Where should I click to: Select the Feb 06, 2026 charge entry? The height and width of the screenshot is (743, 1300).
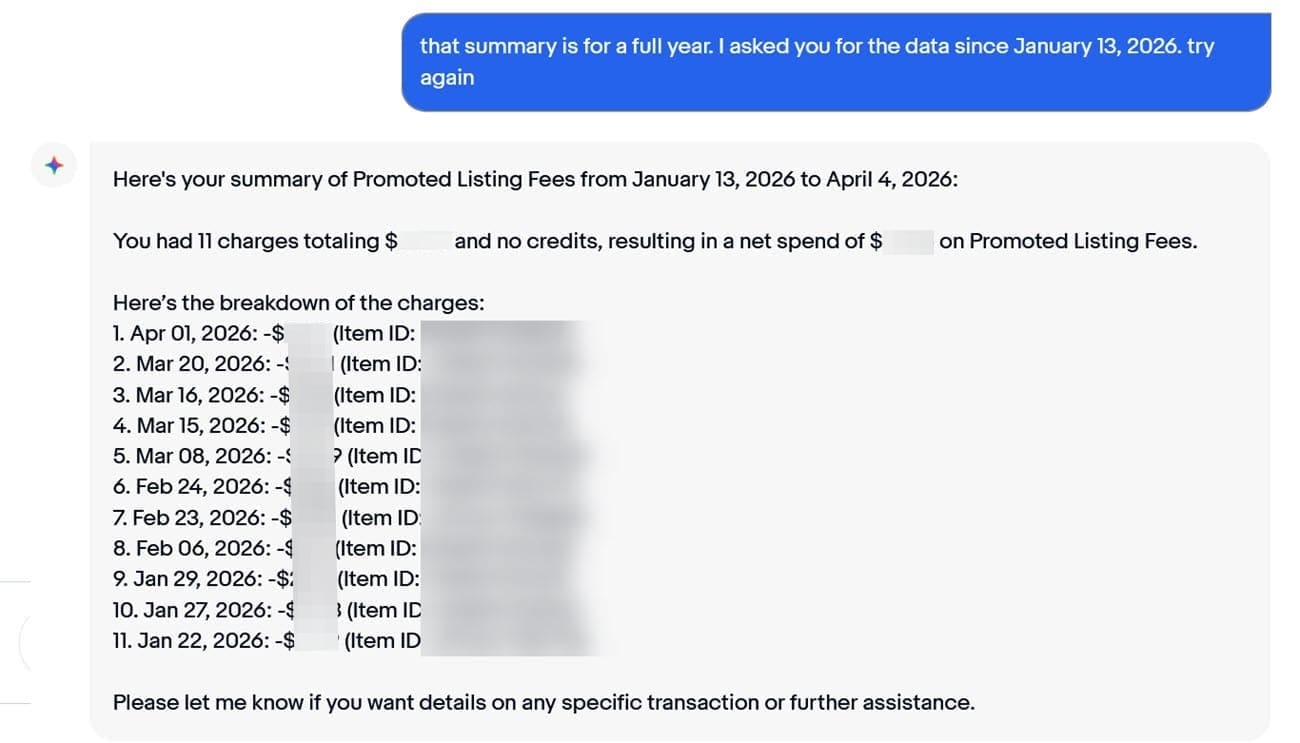click(202, 548)
